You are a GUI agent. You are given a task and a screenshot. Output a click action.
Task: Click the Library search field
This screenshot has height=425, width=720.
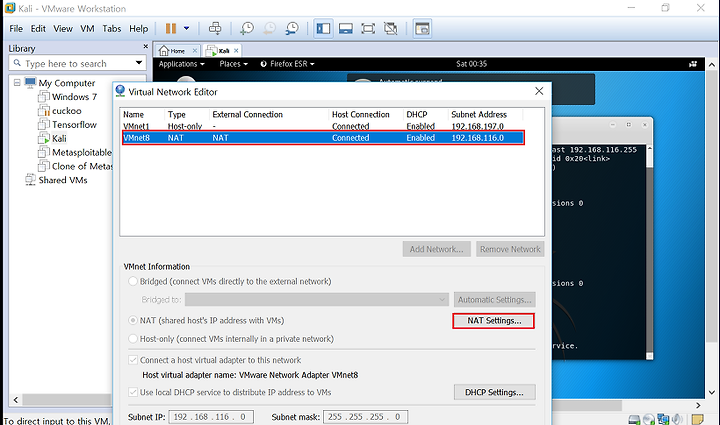click(77, 63)
